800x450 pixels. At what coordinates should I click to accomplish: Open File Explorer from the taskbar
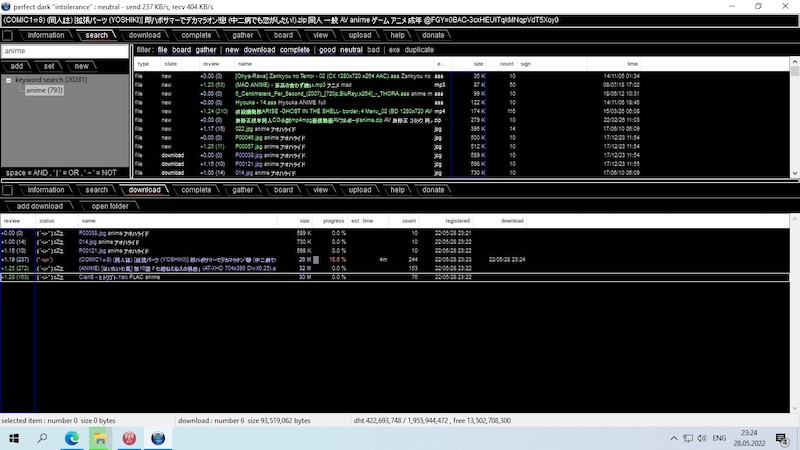pyautogui.click(x=101, y=438)
